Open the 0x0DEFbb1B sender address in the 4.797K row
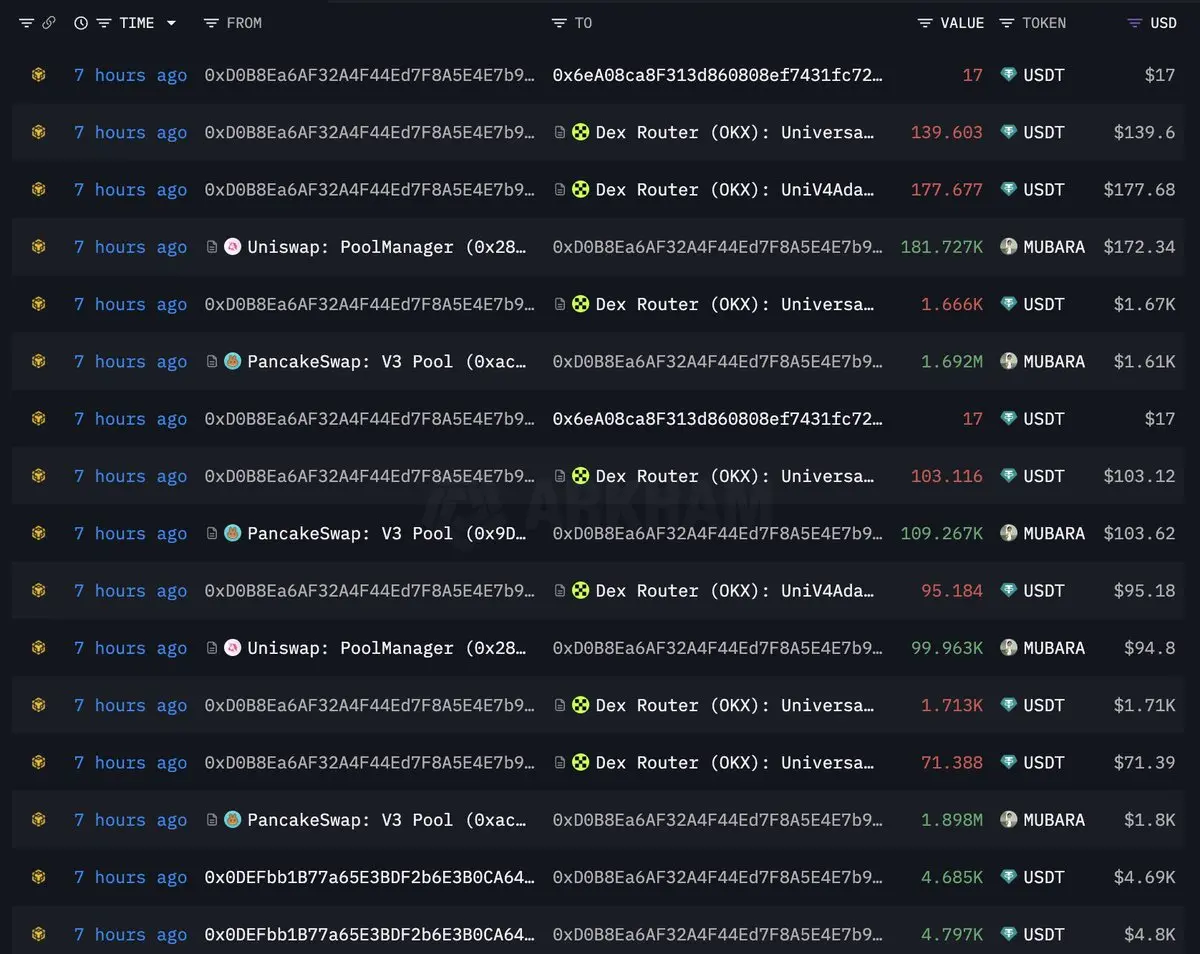Image resolution: width=1200 pixels, height=954 pixels. pyautogui.click(x=369, y=934)
